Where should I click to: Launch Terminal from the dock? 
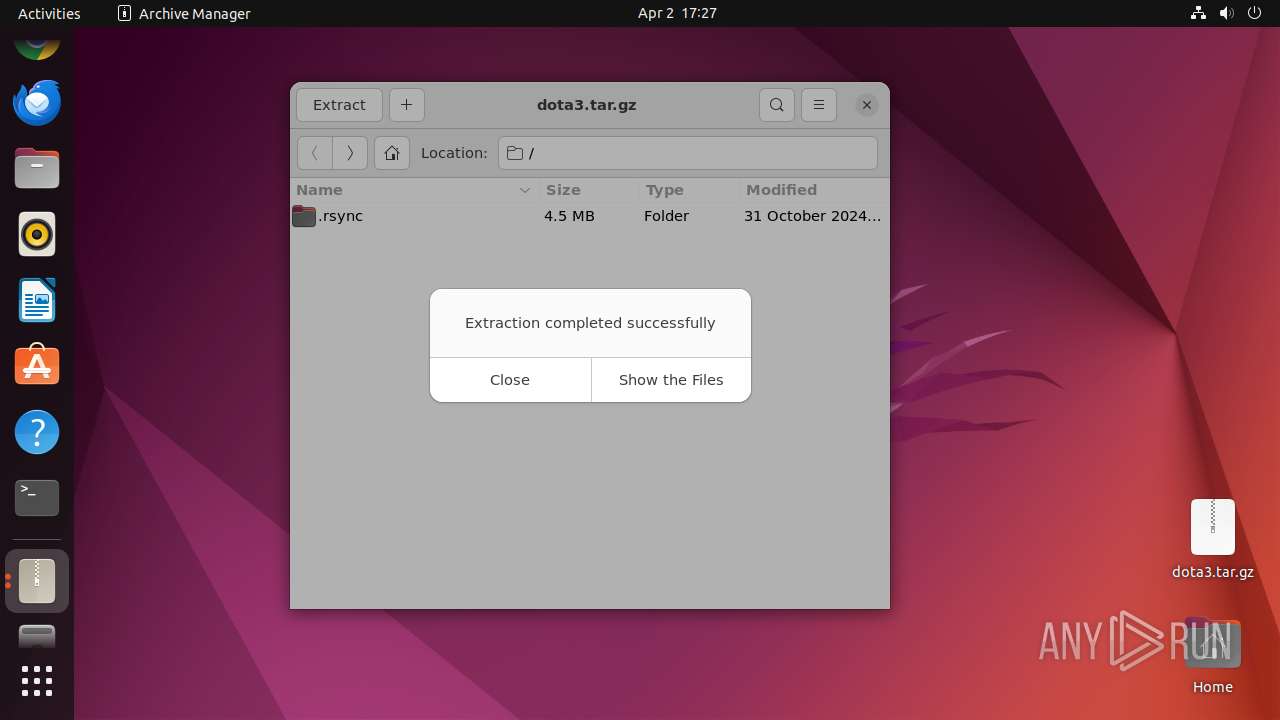click(37, 498)
